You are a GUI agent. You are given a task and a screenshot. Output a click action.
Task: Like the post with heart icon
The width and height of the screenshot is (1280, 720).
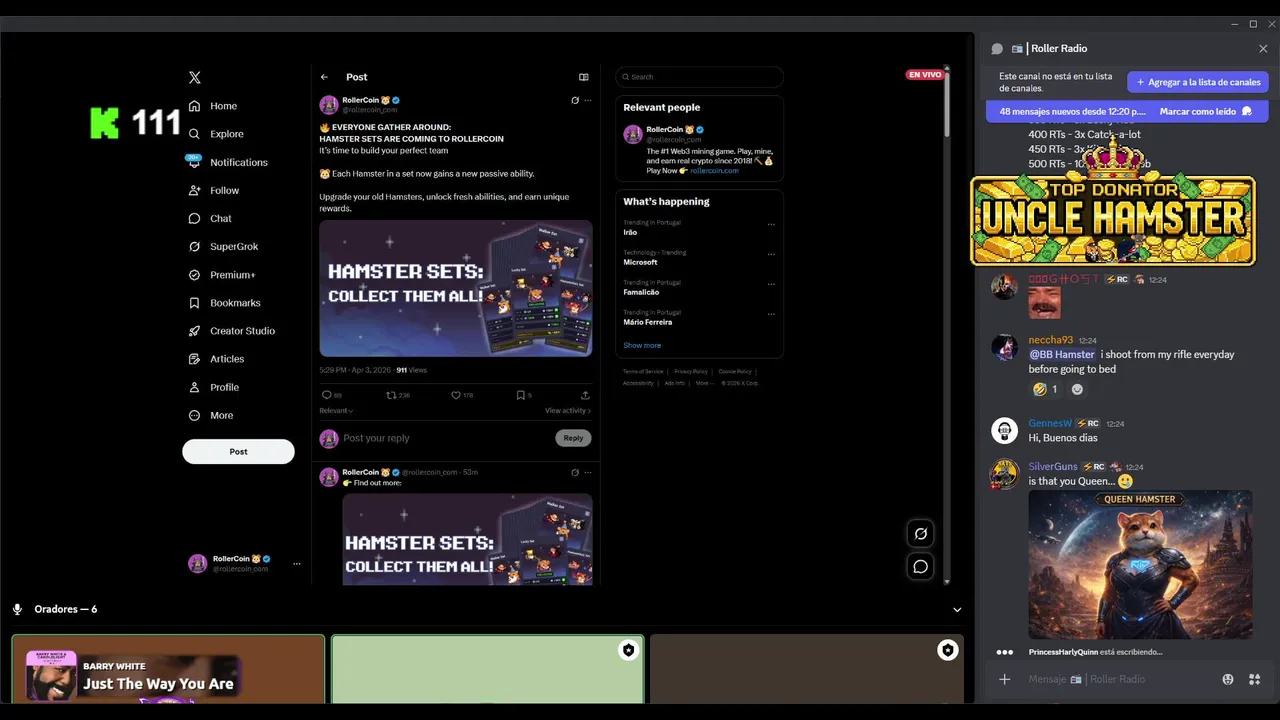456,395
